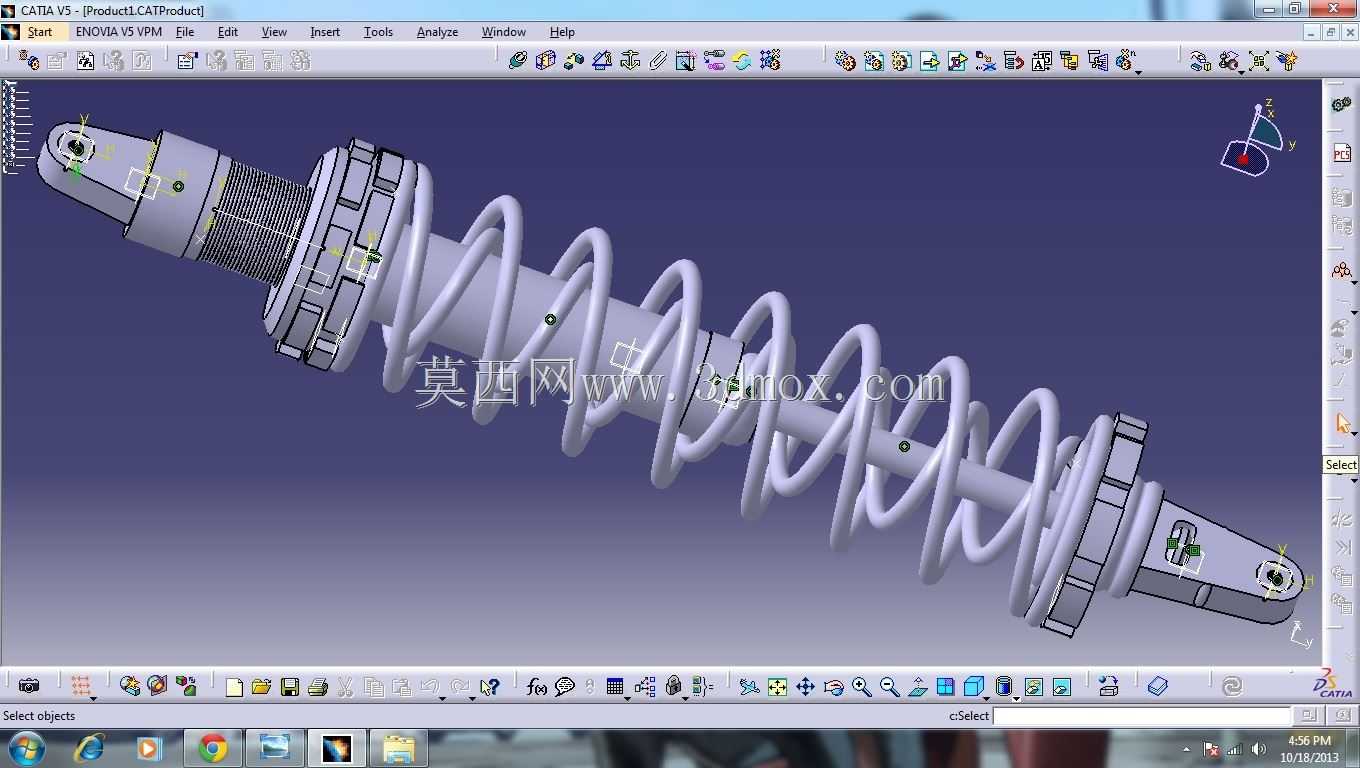Click the Design Table icon
The width and height of the screenshot is (1360, 768).
point(615,687)
